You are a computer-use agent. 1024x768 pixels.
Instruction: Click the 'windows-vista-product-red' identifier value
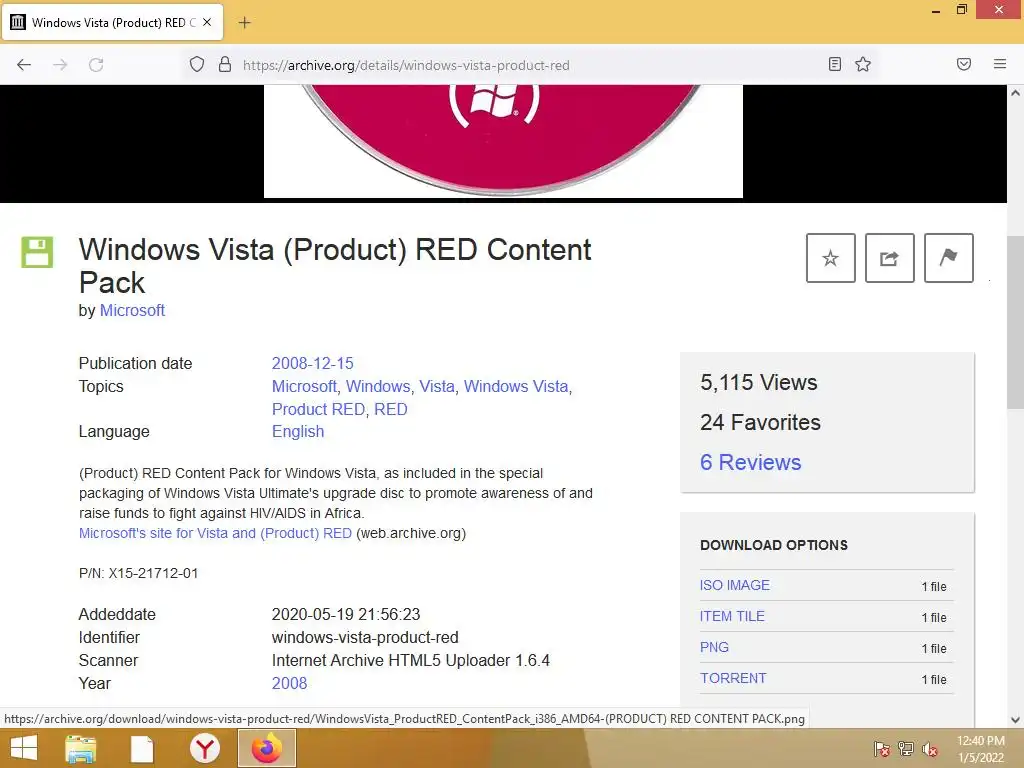coord(365,637)
